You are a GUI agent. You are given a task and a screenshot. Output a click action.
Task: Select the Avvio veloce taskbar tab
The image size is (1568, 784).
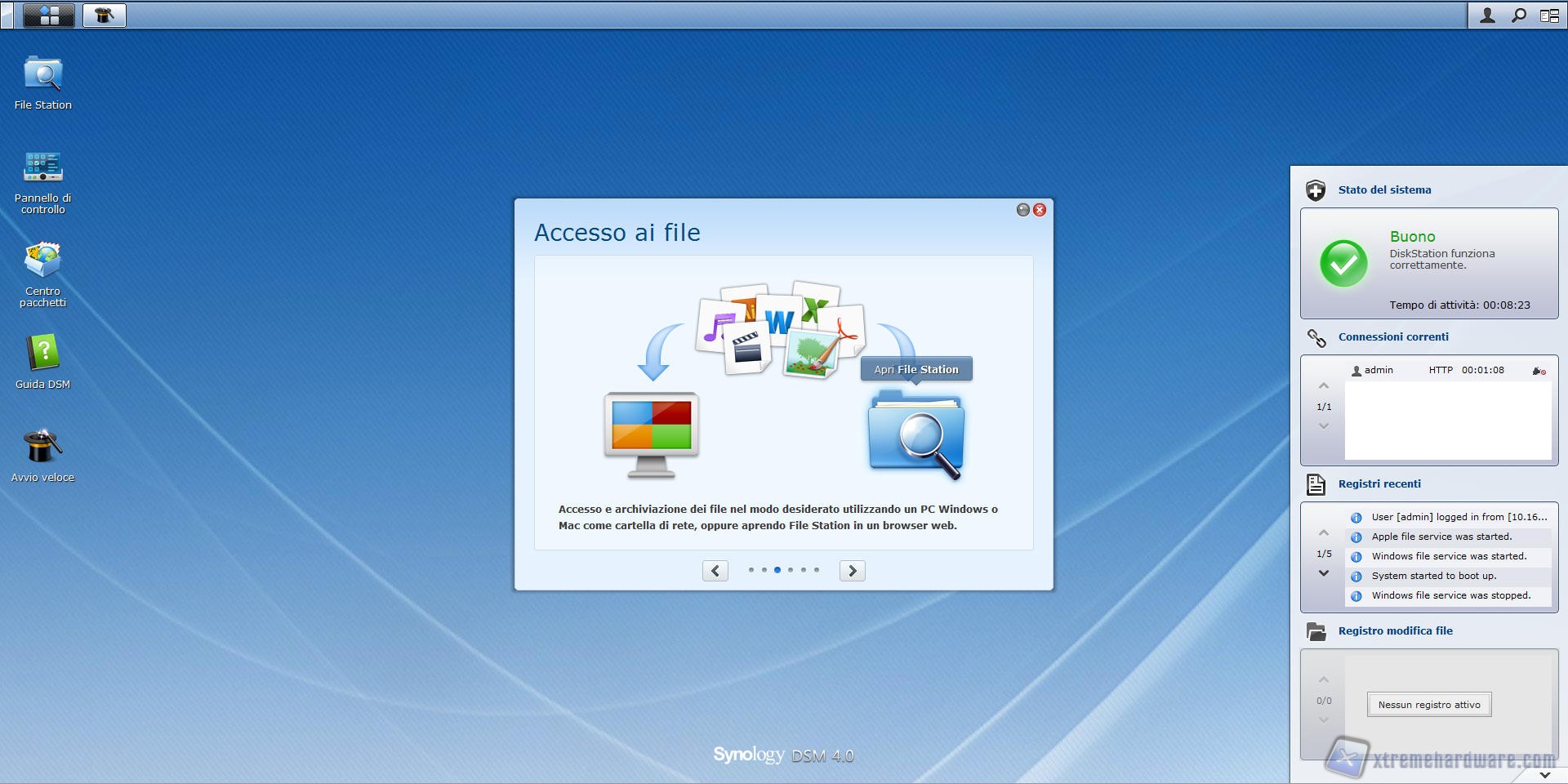[x=105, y=16]
